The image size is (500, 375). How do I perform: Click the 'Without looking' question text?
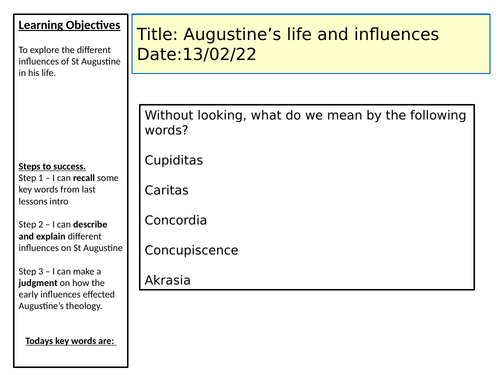305,122
